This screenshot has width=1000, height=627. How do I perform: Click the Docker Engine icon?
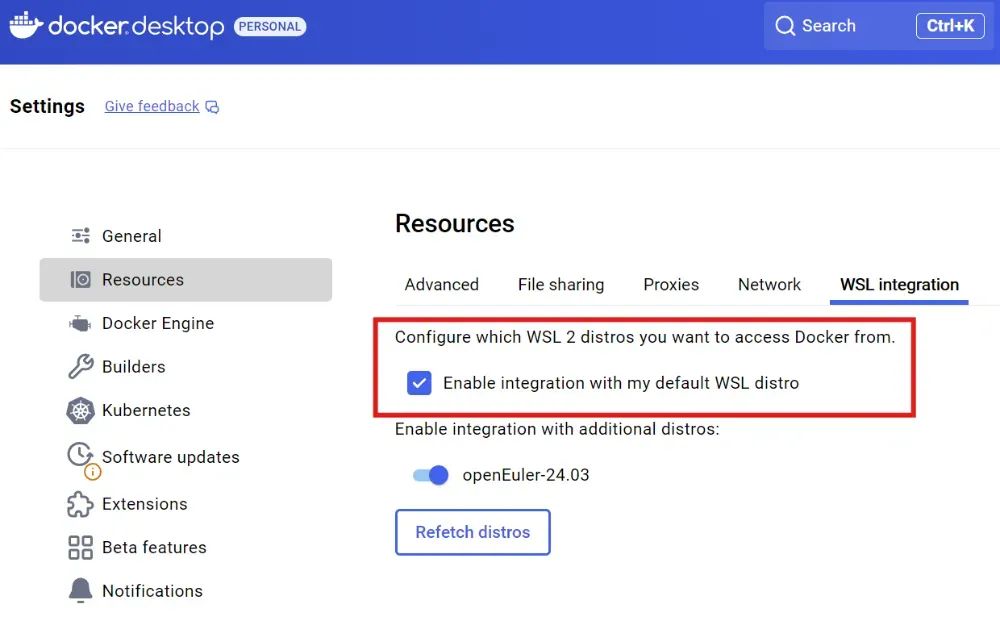point(80,323)
